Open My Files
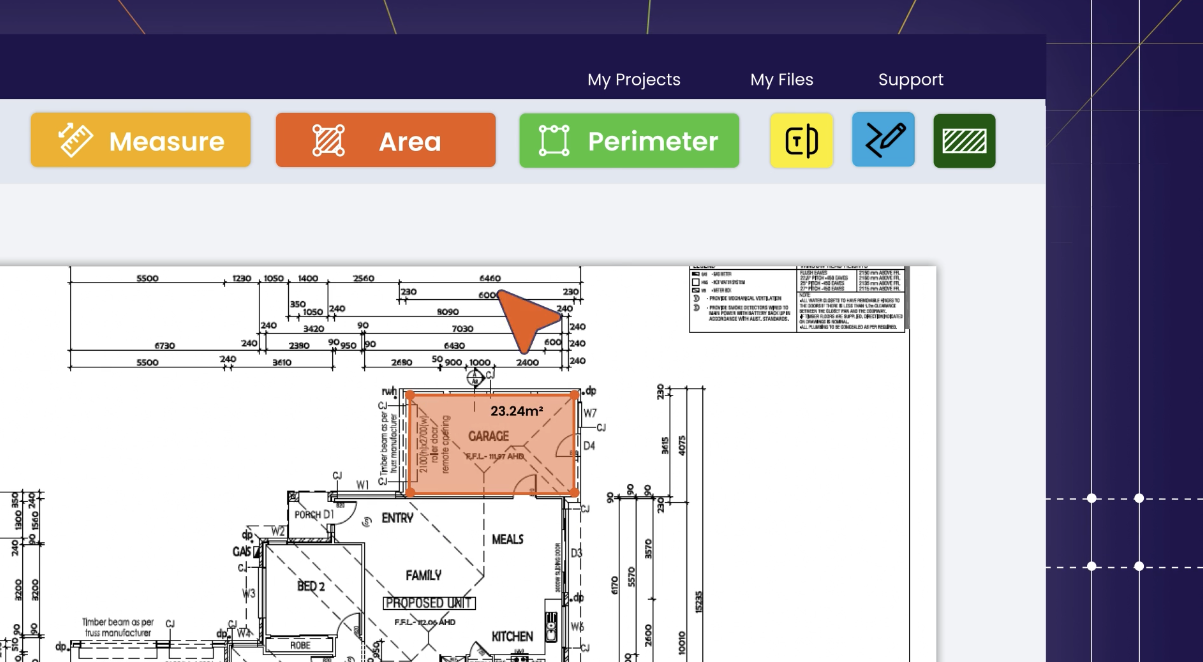This screenshot has width=1203, height=662. (x=782, y=80)
